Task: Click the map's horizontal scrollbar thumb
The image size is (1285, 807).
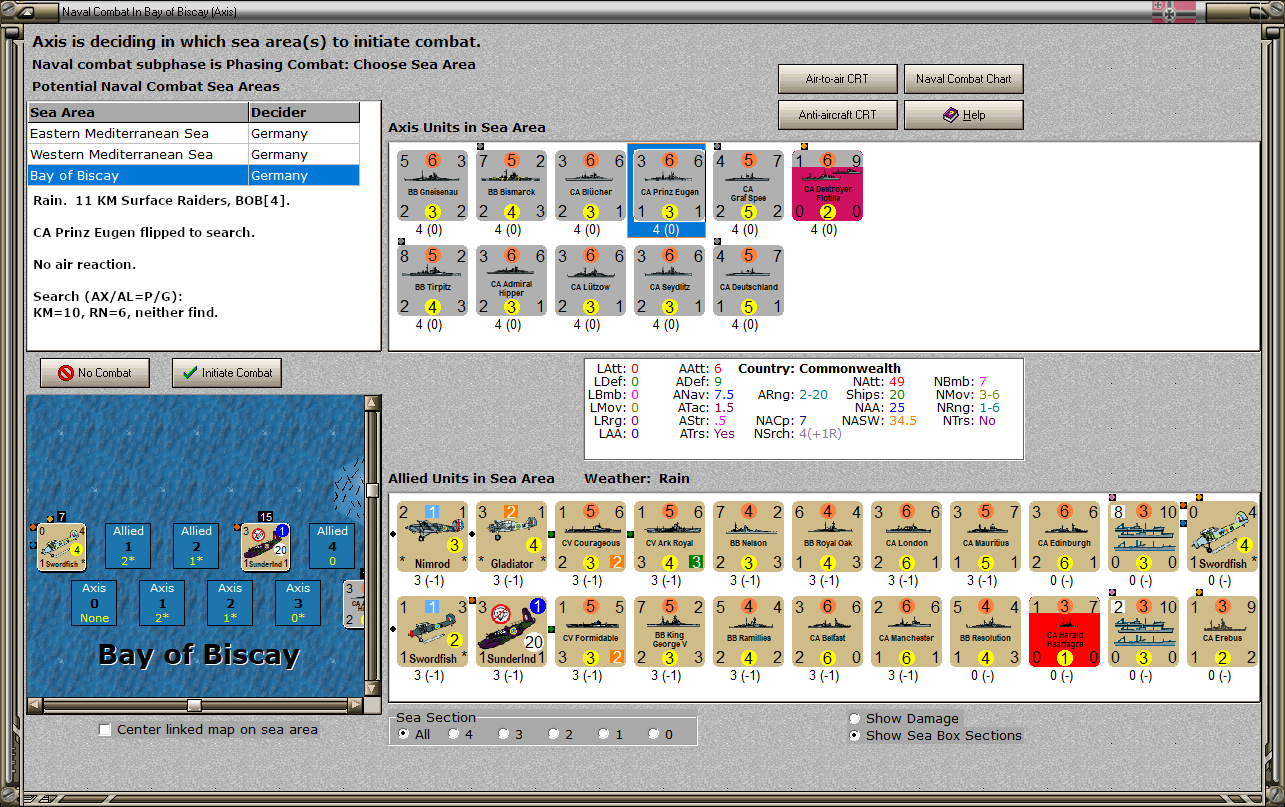Action: click(x=195, y=705)
